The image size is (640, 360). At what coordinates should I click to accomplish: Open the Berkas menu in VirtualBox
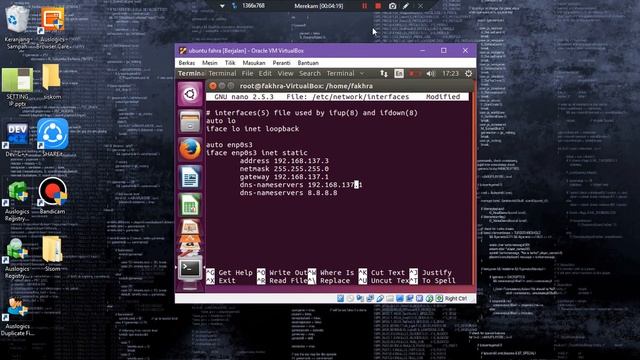pyautogui.click(x=187, y=63)
